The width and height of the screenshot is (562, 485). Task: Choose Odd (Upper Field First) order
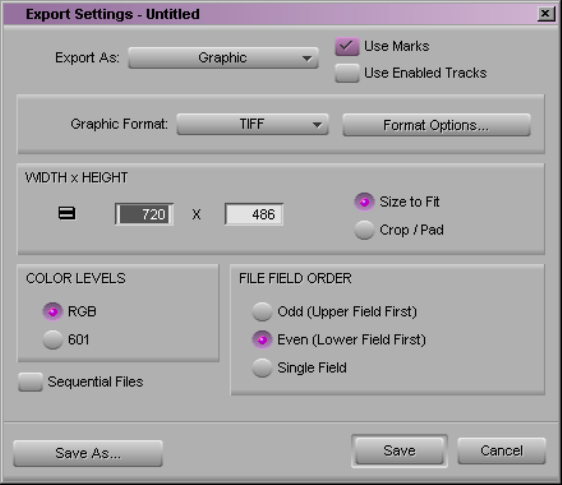click(x=262, y=312)
